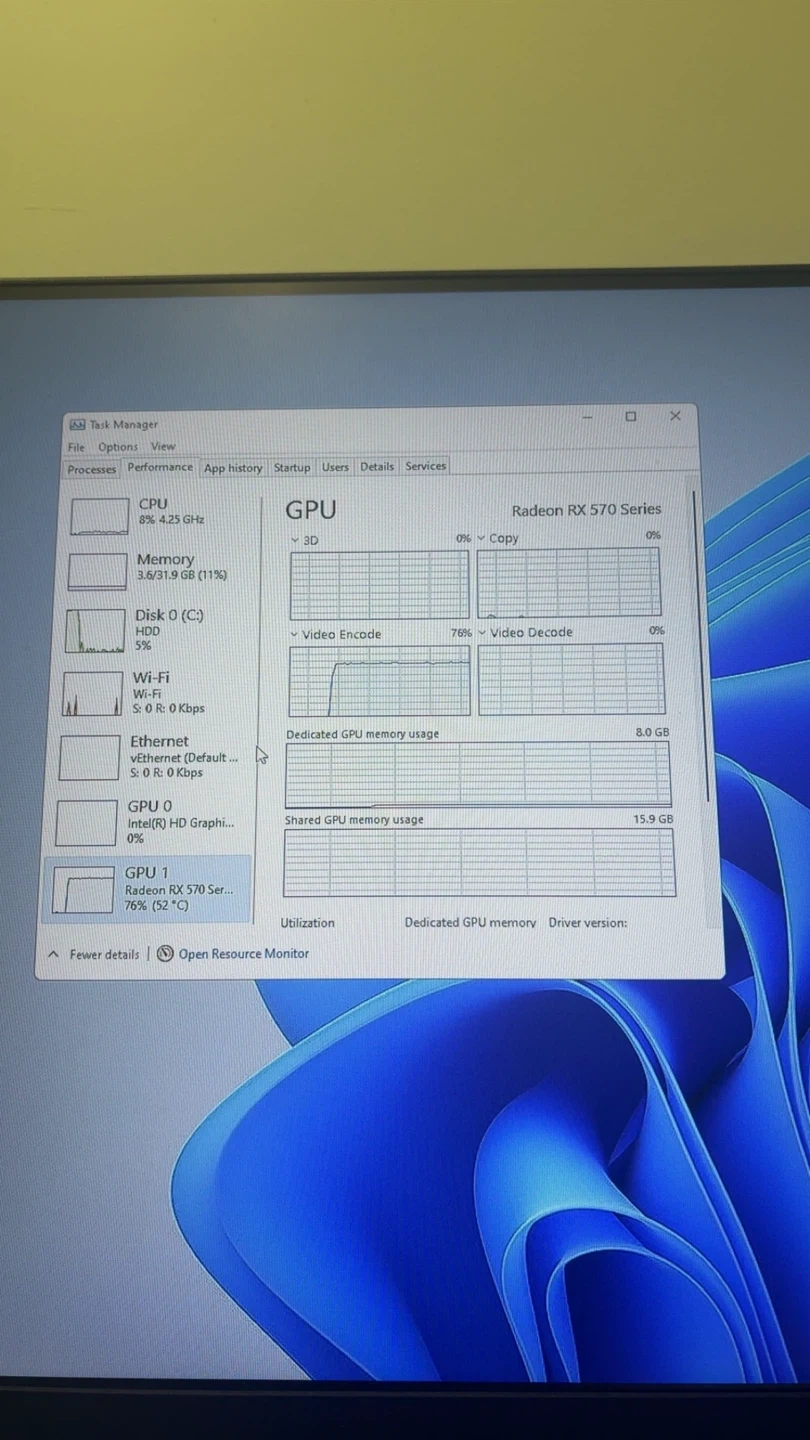Click the Resource Monitor icon
The image size is (810, 1440).
point(165,954)
